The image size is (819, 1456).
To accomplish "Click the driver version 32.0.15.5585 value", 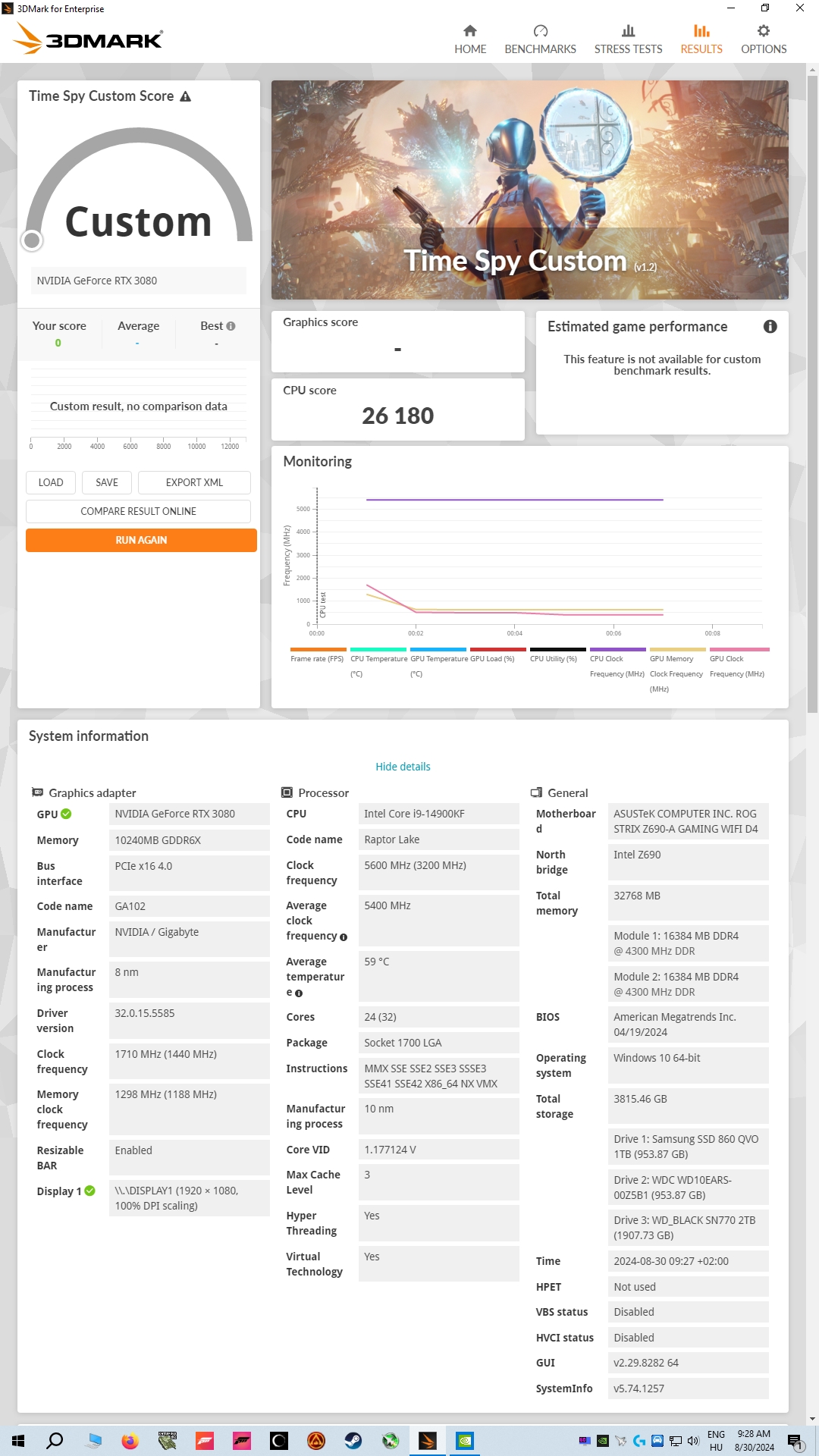I will (190, 1021).
